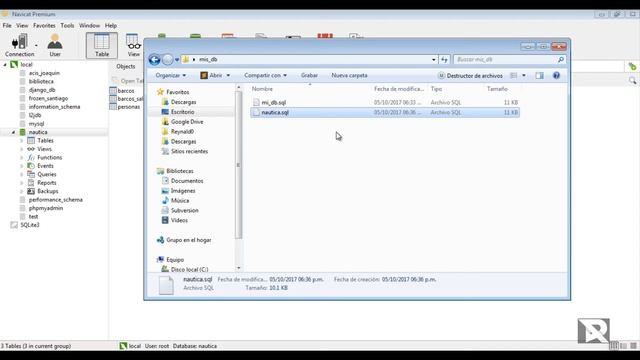Screen dimensions: 640x360
Task: Open the Tools menu in Navicat
Action: pos(67,25)
